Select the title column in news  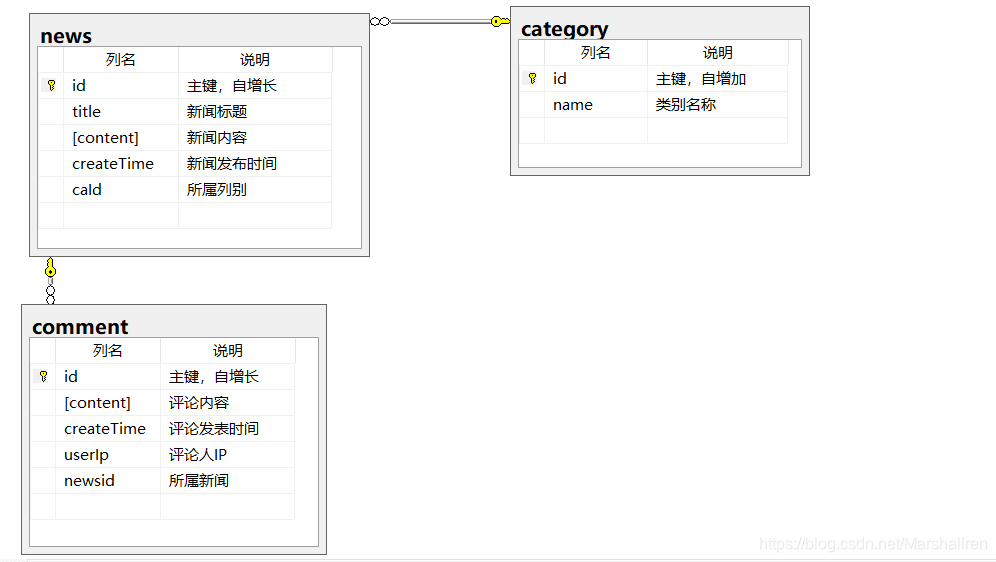[121, 112]
